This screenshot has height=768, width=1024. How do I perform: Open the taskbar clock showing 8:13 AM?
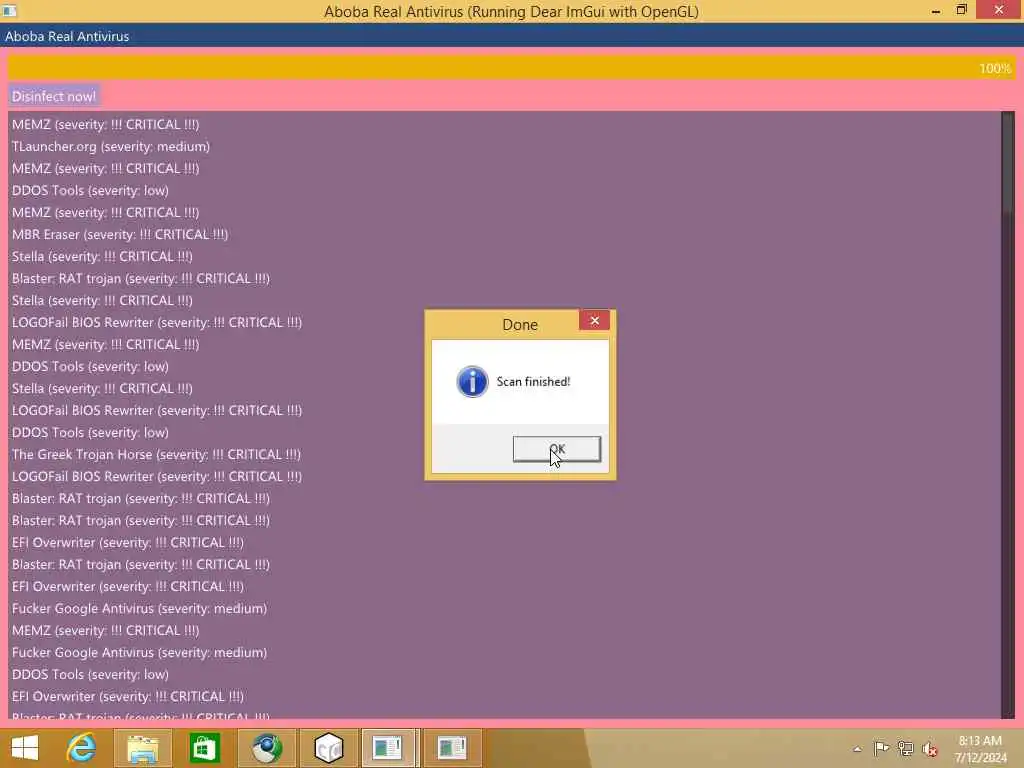(x=980, y=749)
